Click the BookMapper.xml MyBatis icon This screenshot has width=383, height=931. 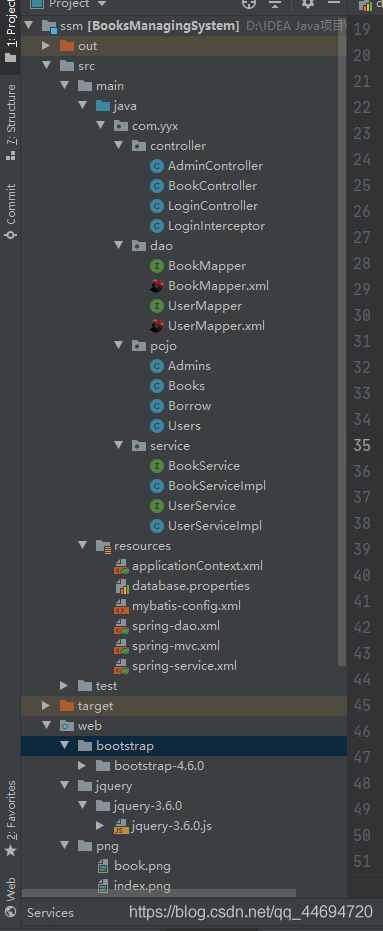[x=157, y=286]
